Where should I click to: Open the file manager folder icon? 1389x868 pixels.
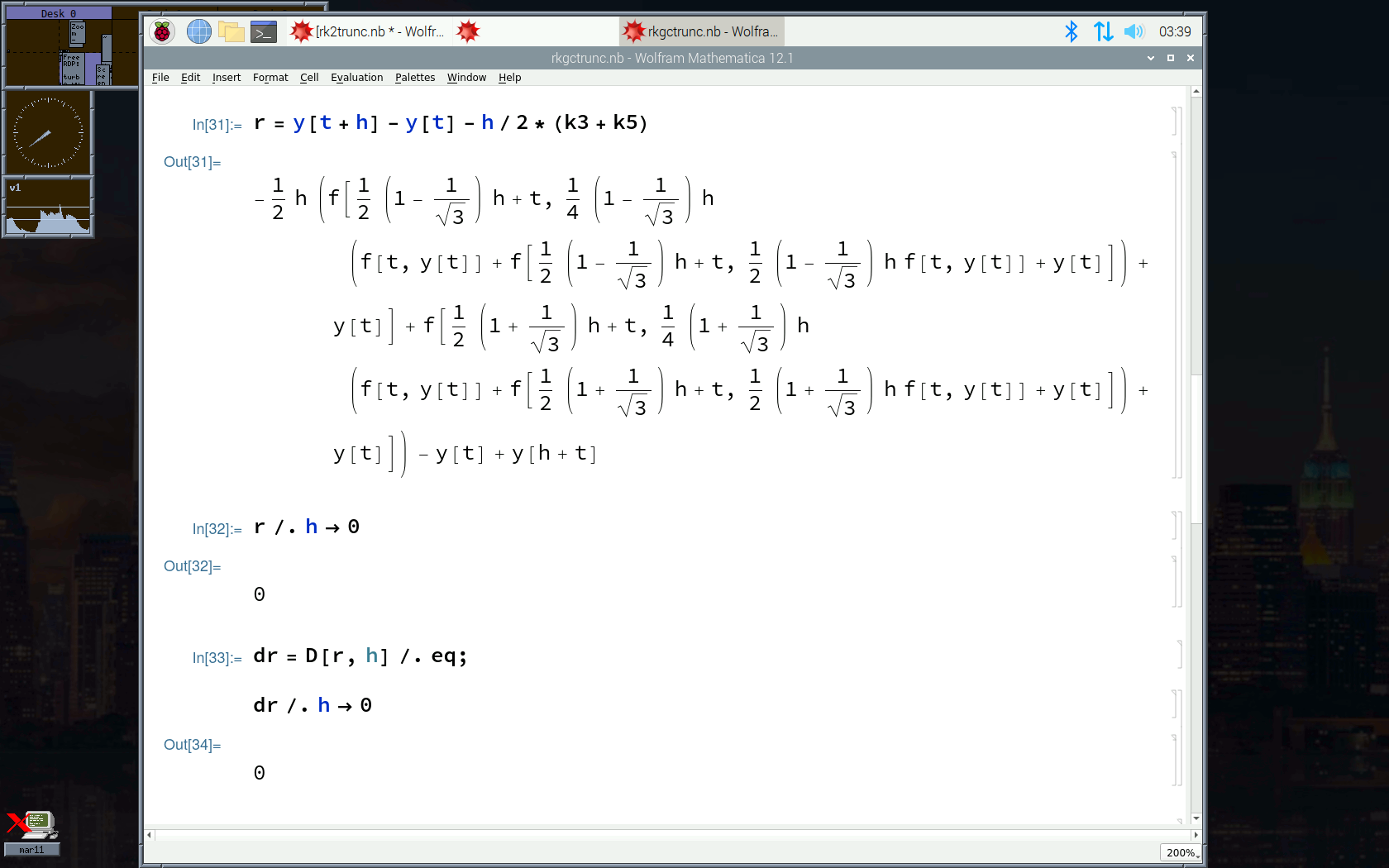[231, 31]
